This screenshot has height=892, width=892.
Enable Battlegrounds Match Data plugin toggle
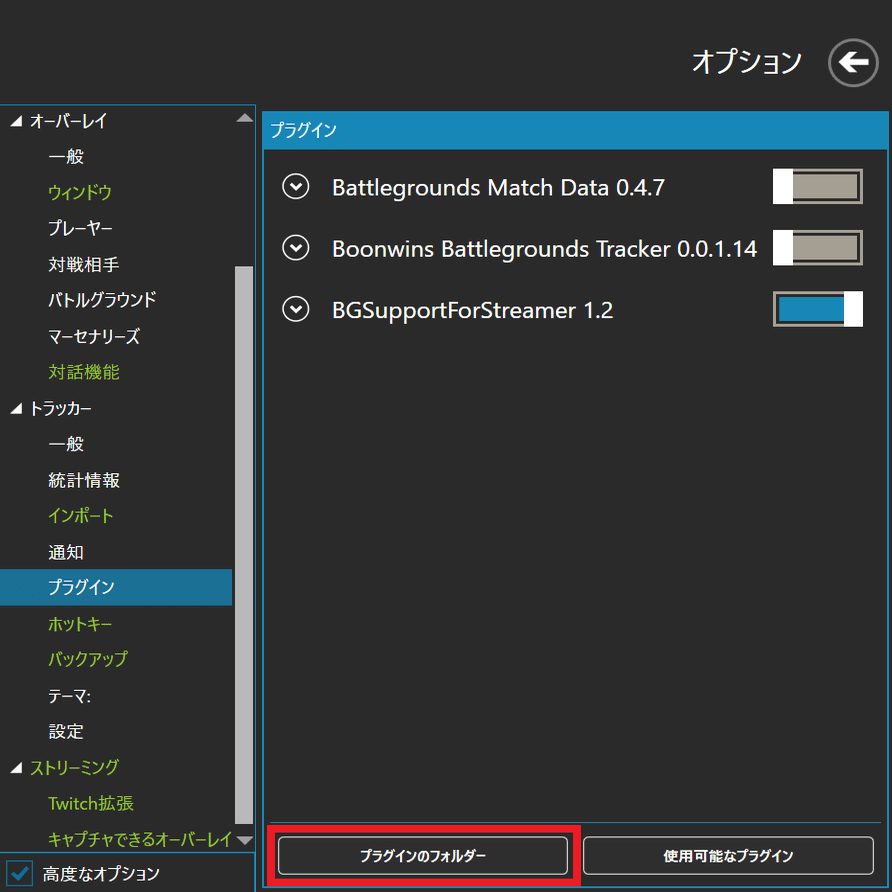click(817, 187)
